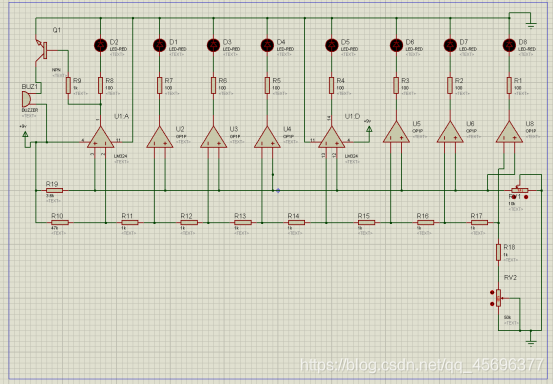
Task: Click the LM324 label under U1:D
Action: pyautogui.click(x=352, y=156)
